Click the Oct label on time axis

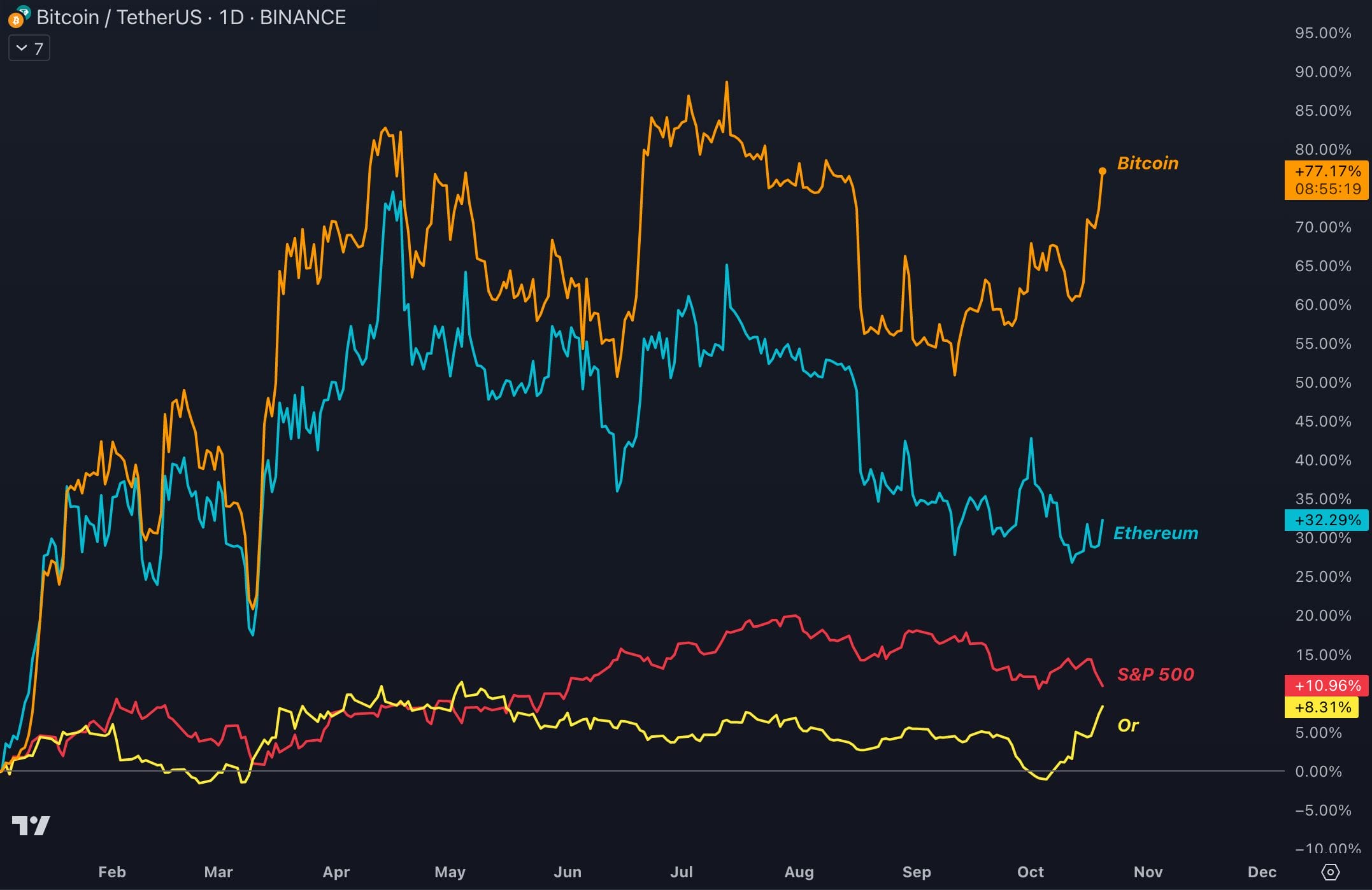click(1030, 872)
